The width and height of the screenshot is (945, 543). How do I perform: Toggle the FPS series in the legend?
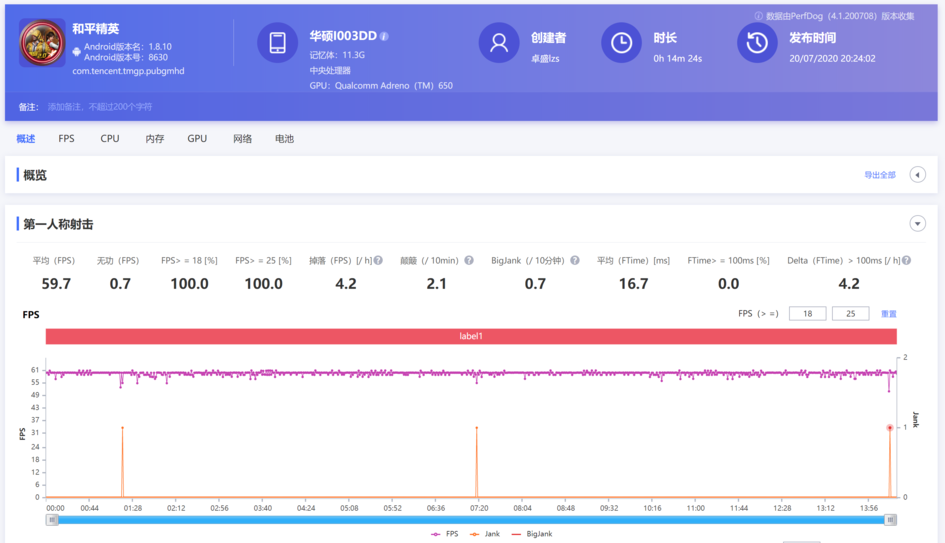click(x=445, y=534)
